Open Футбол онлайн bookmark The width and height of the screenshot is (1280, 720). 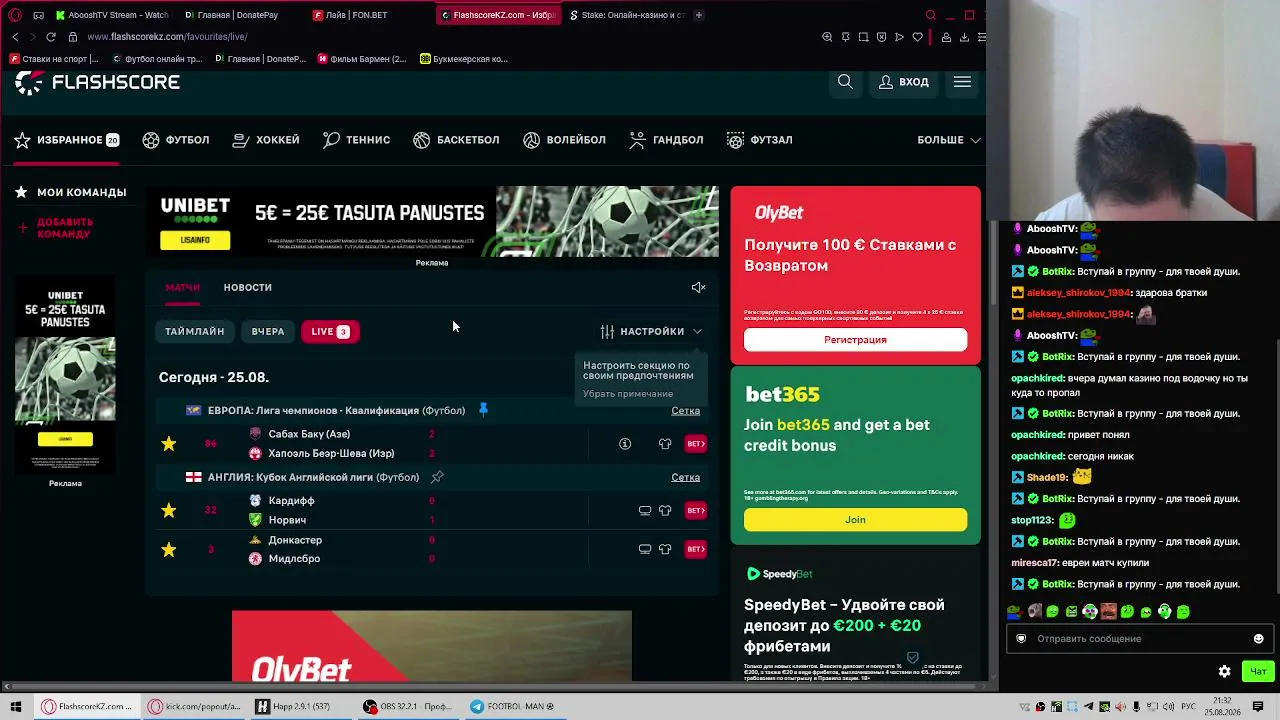159,59
